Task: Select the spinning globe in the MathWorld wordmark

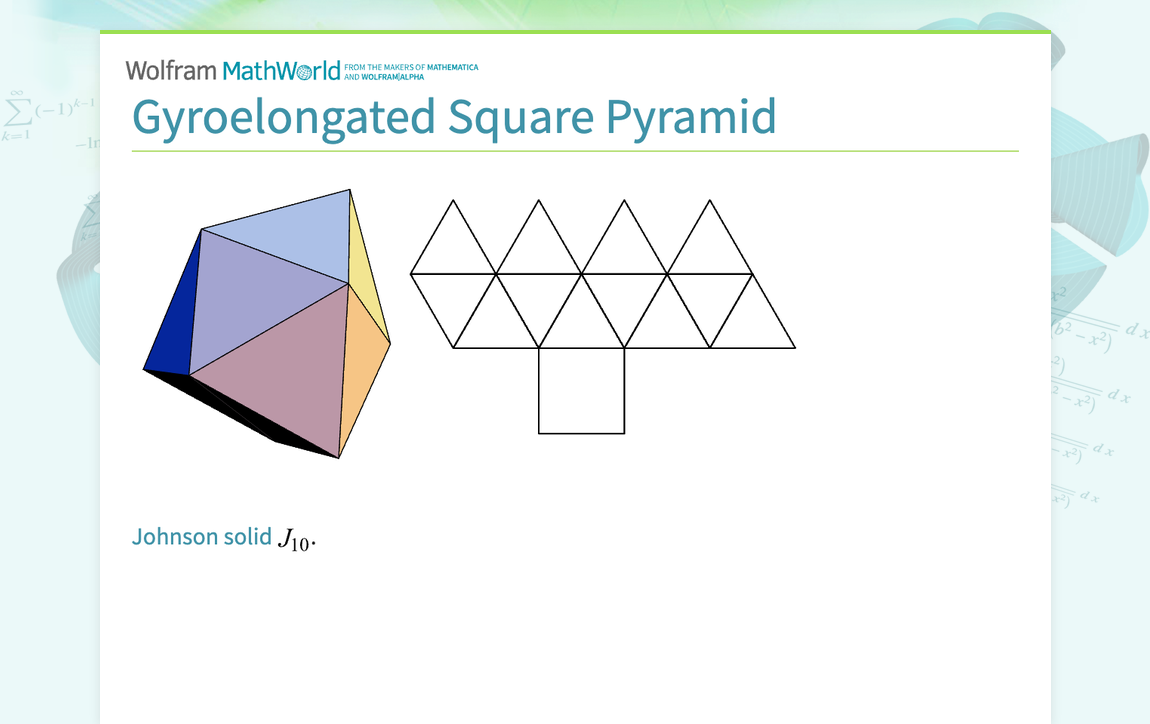Action: pyautogui.click(x=305, y=70)
